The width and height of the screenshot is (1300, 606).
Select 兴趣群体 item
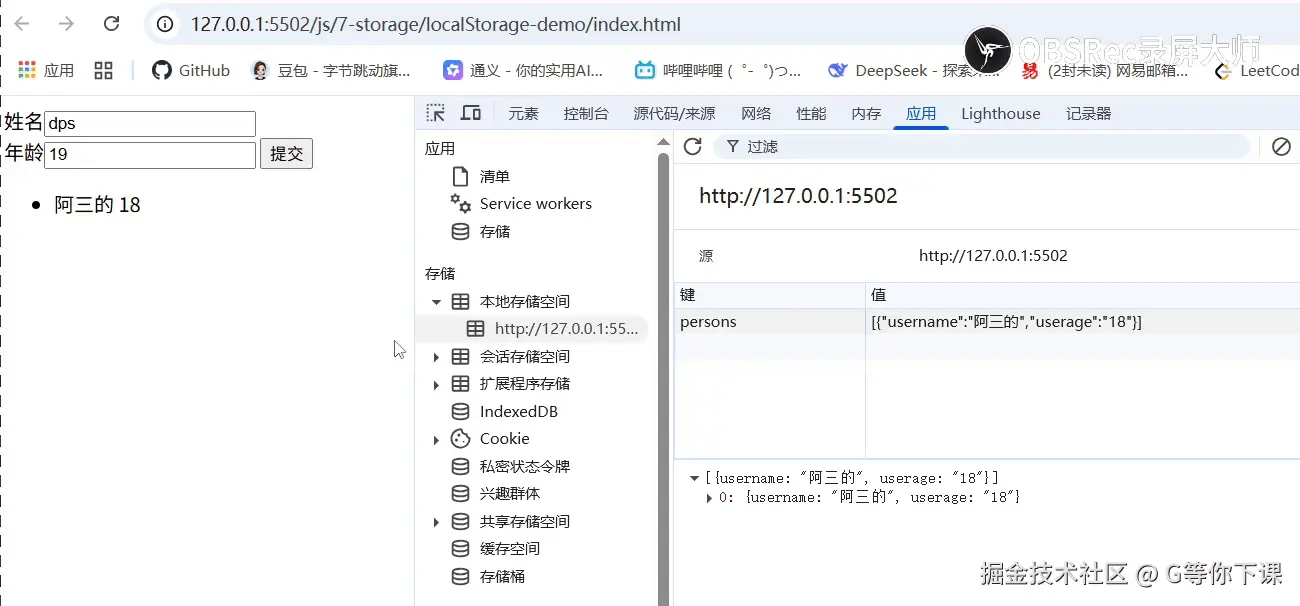coord(510,493)
